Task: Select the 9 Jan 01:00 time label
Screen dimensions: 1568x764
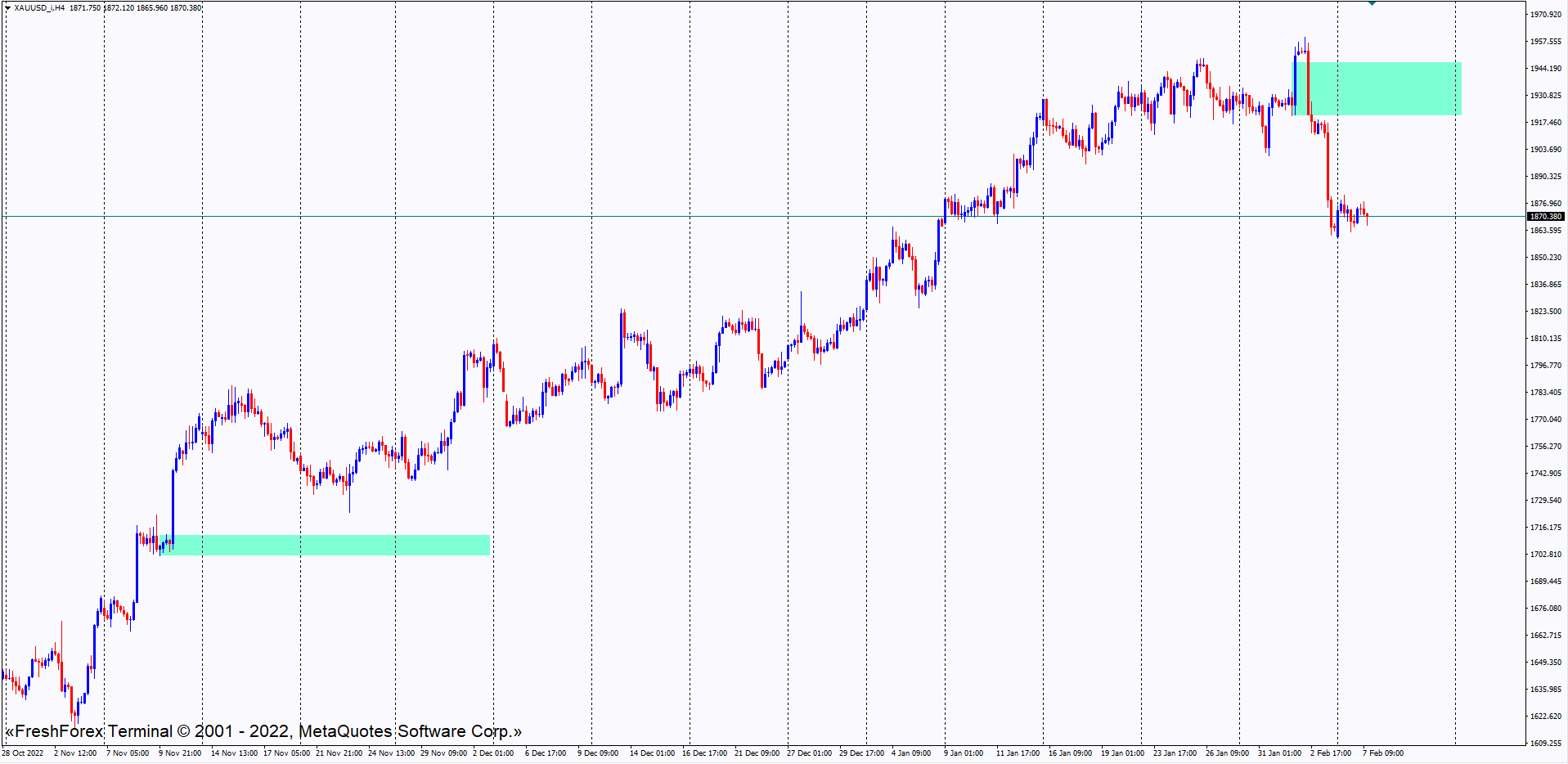Action: click(964, 753)
